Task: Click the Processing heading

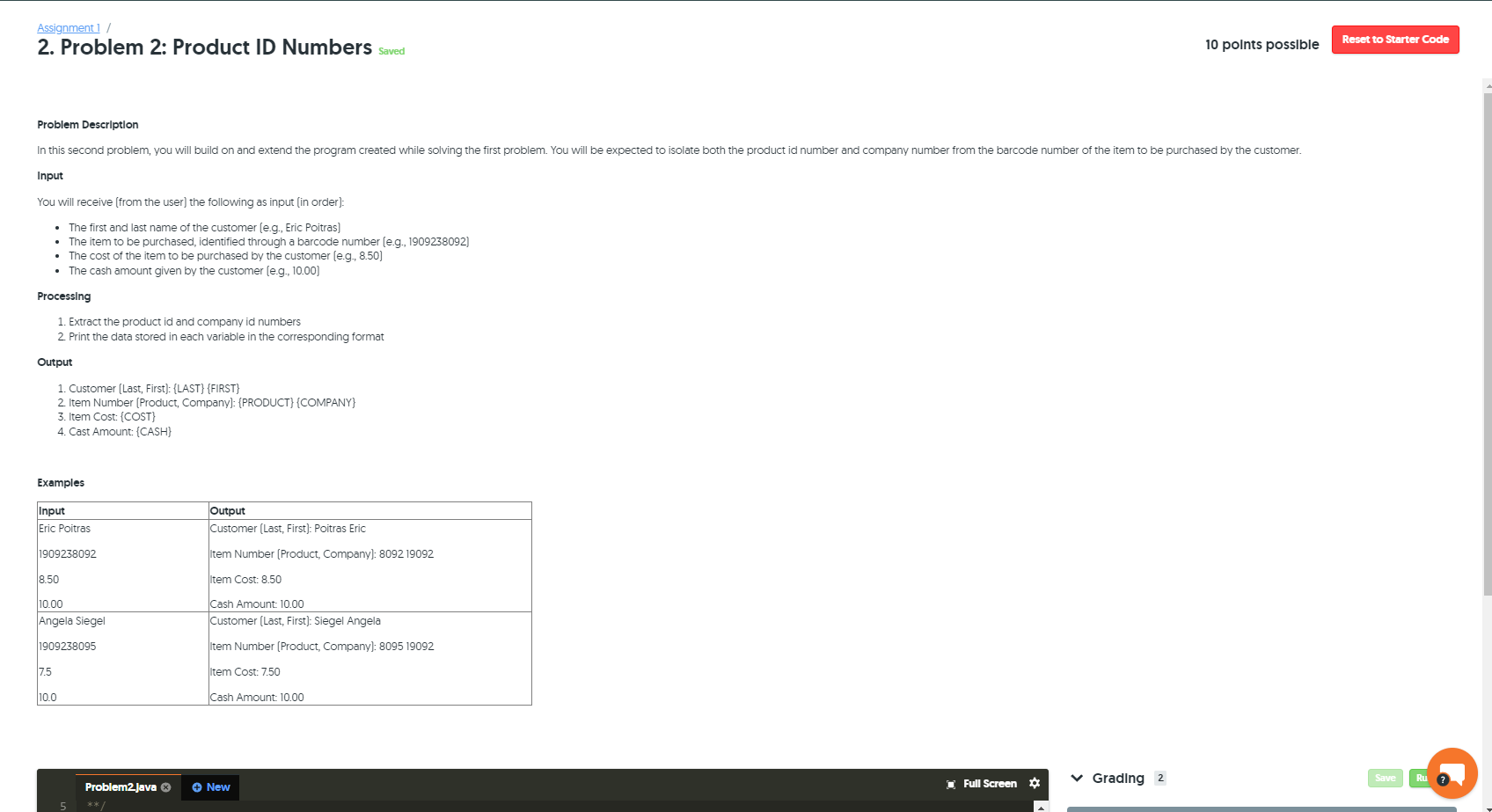Action: pos(64,296)
